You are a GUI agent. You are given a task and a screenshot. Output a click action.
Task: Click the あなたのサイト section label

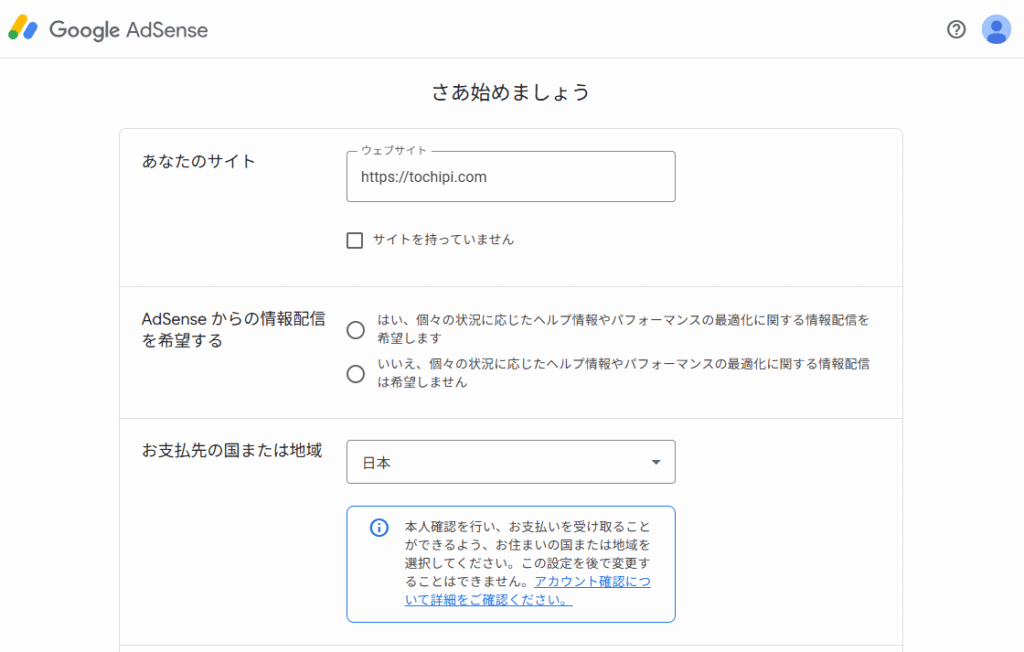click(x=199, y=161)
